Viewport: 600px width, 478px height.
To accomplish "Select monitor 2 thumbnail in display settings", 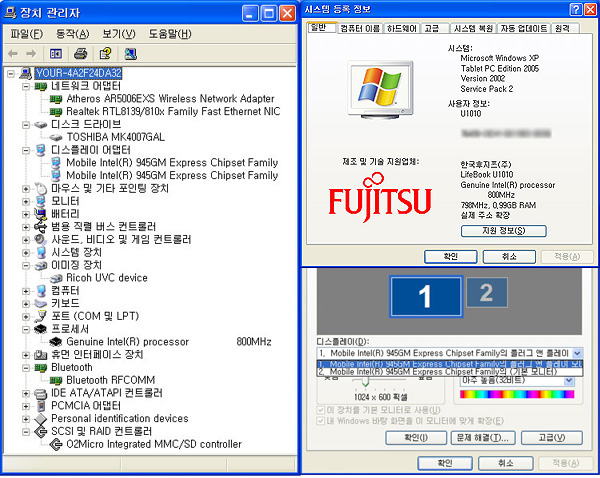I will pyautogui.click(x=487, y=293).
